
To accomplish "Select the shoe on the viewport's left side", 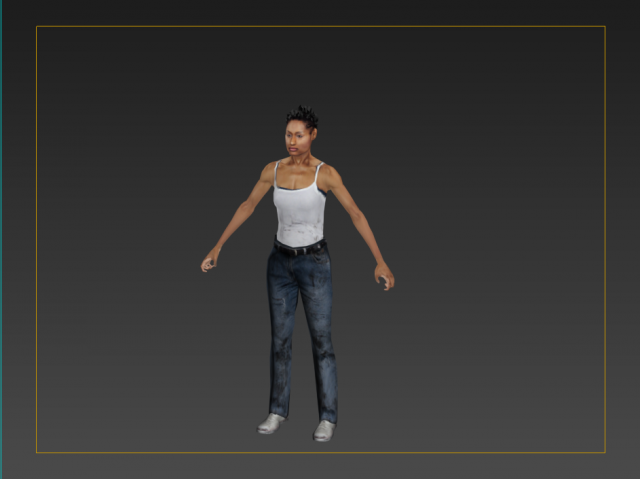I will coord(270,423).
